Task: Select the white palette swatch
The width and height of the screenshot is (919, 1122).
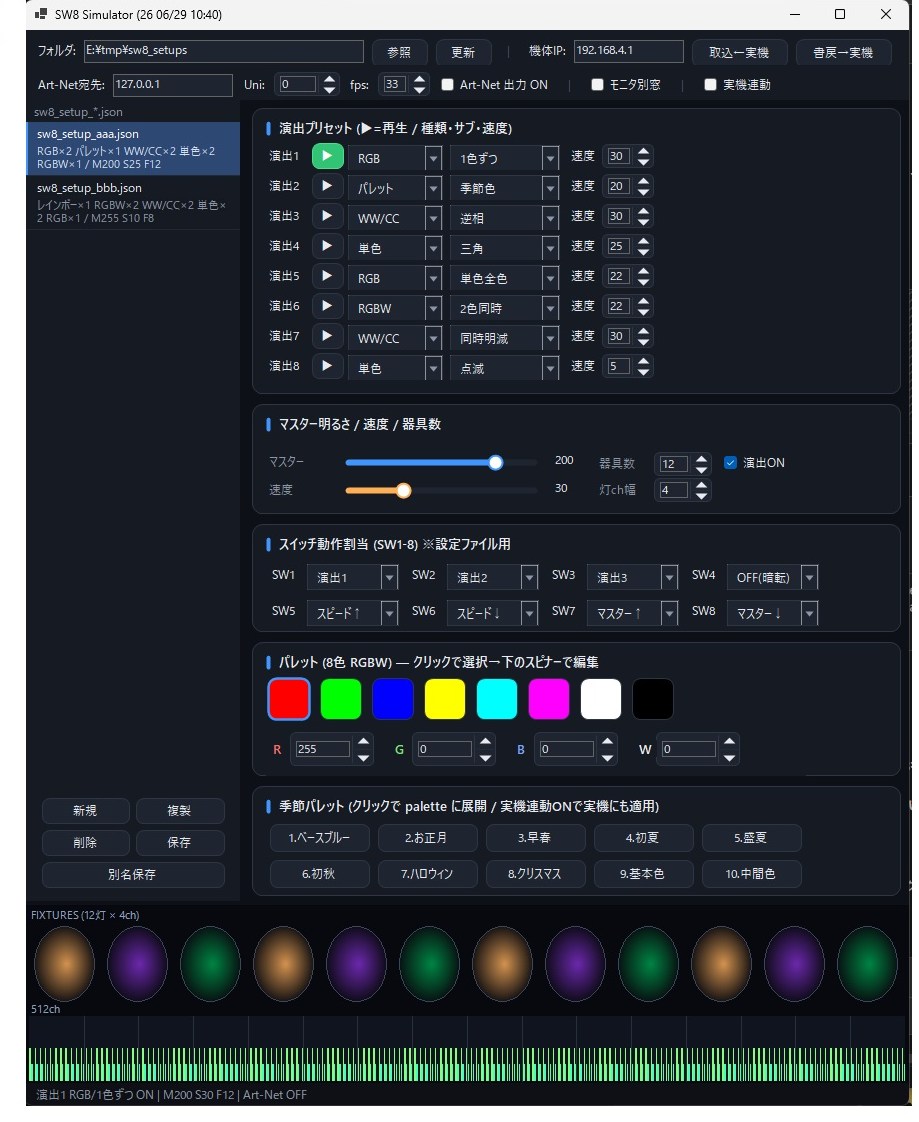Action: click(x=600, y=699)
